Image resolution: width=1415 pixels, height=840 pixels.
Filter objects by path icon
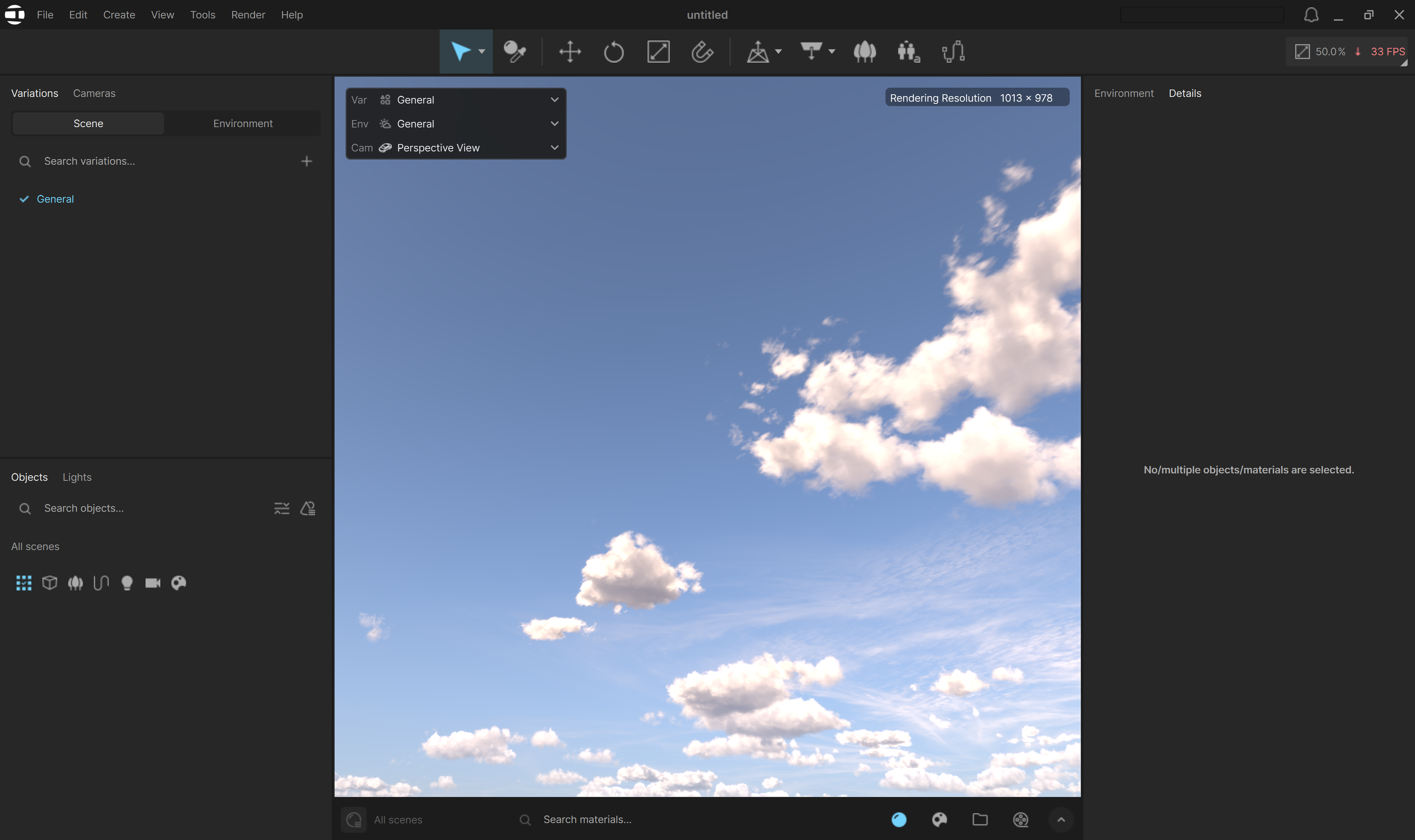point(101,583)
